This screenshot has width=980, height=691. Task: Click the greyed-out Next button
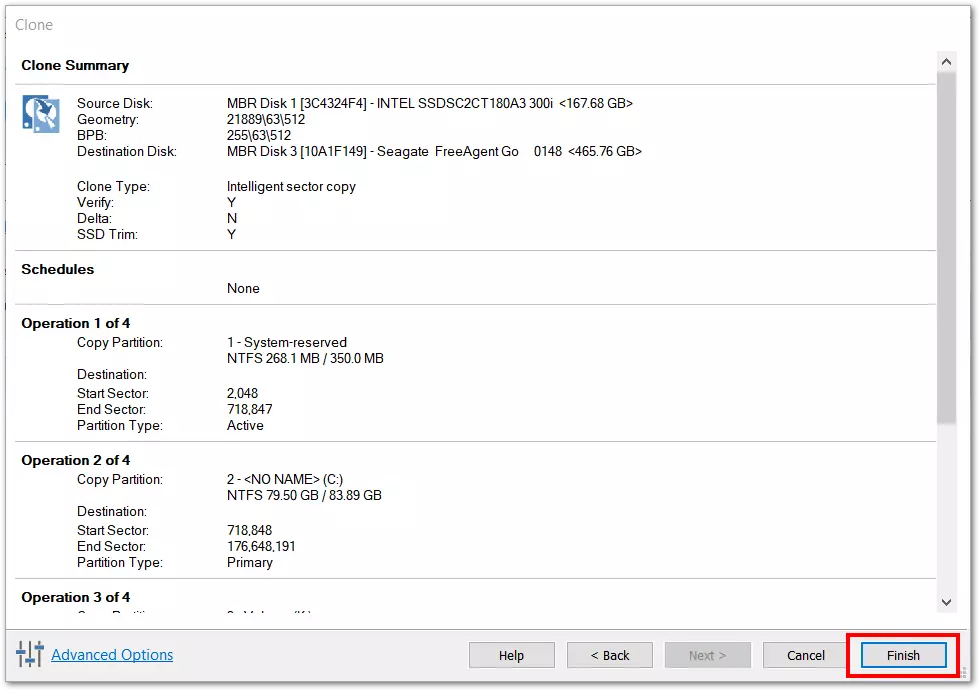[x=707, y=655]
